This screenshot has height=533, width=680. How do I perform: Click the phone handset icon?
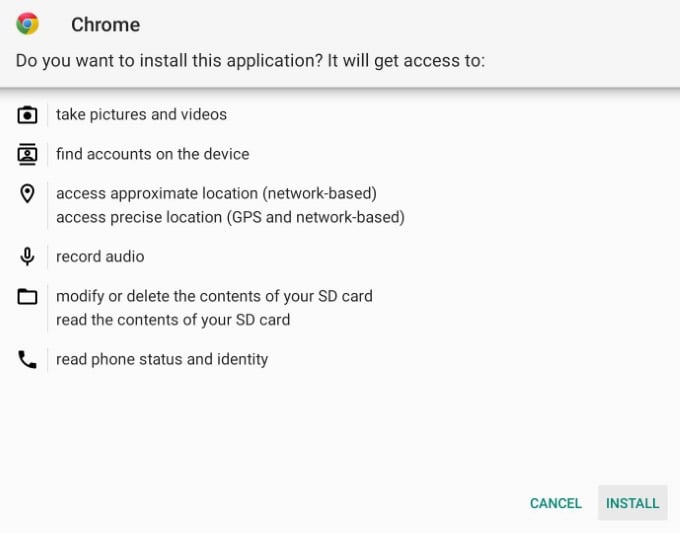pyautogui.click(x=27, y=360)
